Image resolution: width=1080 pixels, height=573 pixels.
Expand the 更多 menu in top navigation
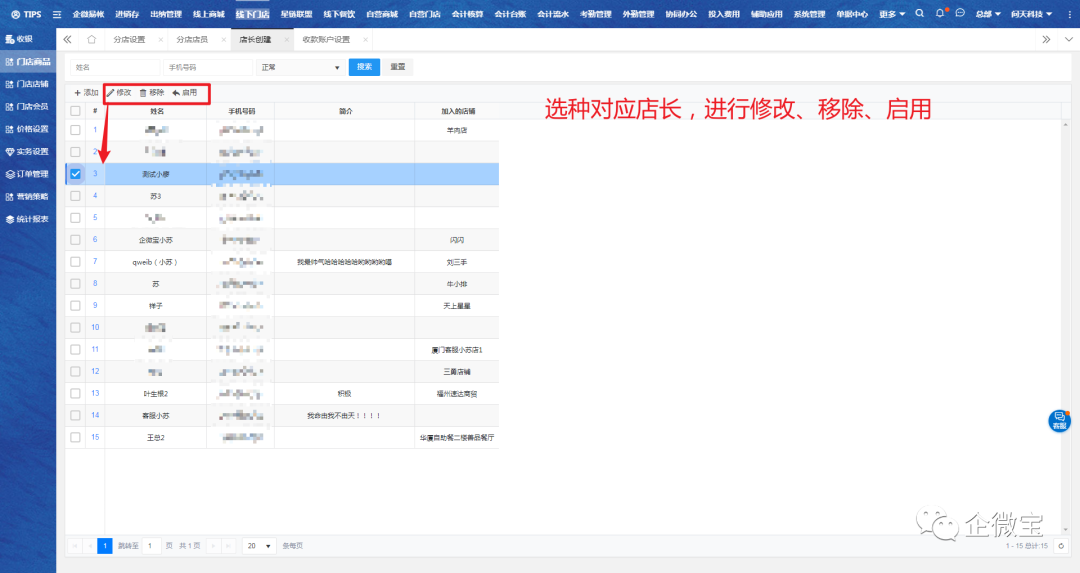pos(892,14)
